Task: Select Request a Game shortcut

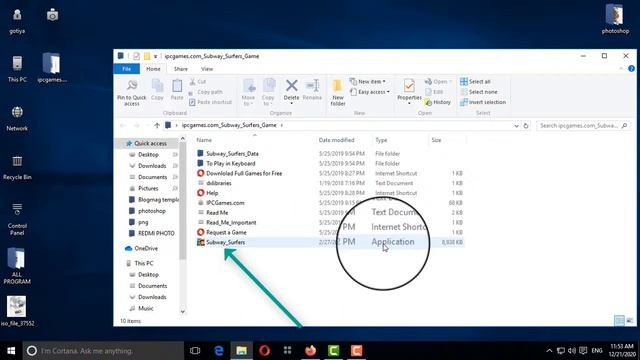Action: pos(226,232)
